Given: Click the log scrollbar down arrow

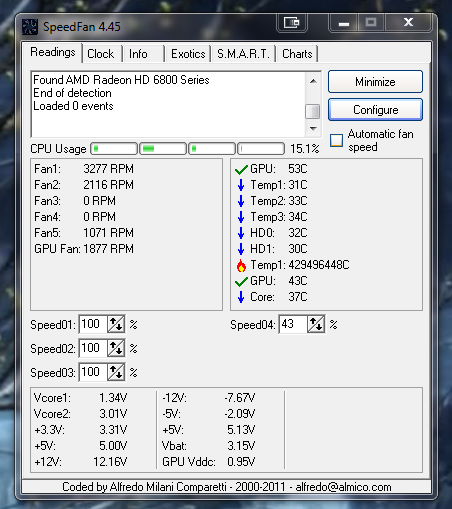Looking at the screenshot, I should [x=313, y=129].
